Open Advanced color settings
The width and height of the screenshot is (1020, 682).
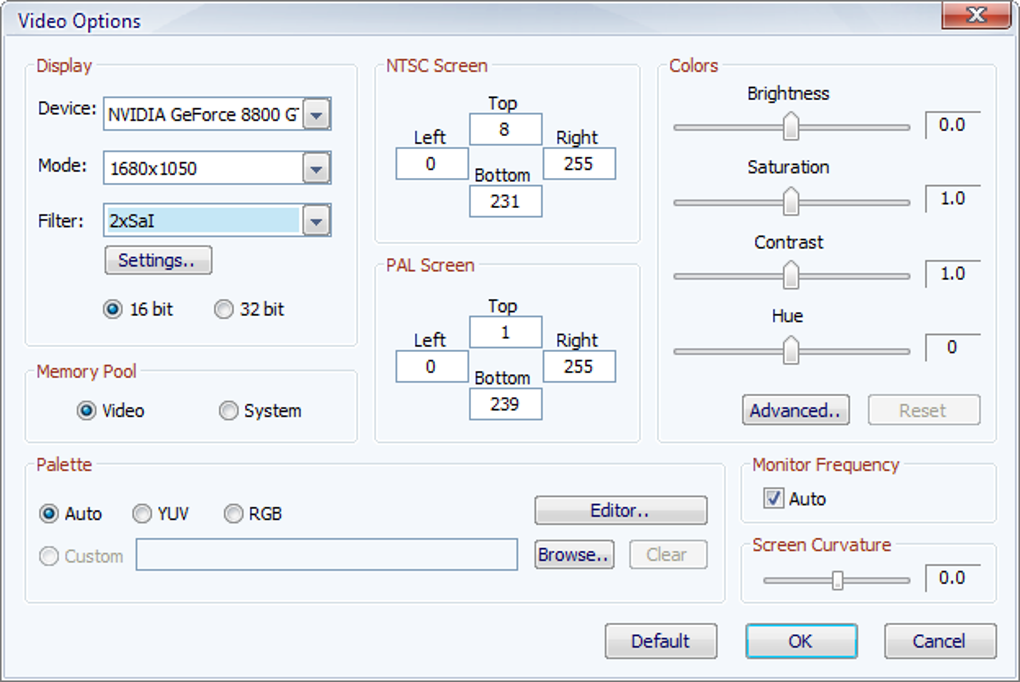[796, 410]
